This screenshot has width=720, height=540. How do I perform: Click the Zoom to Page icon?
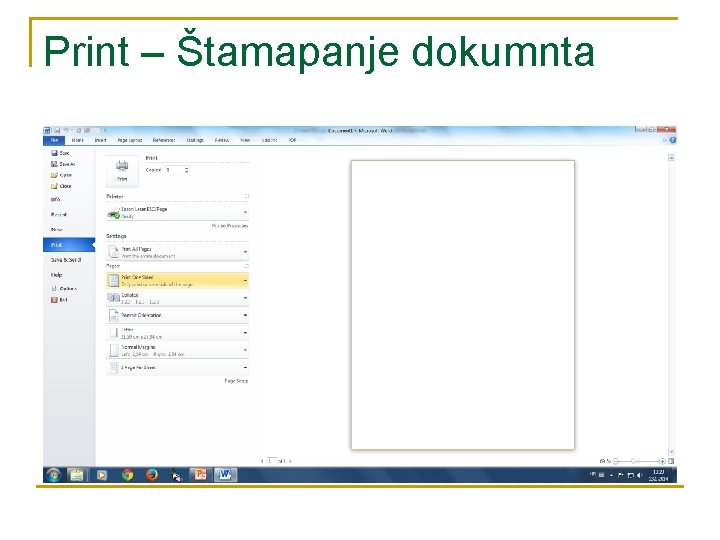click(671, 461)
